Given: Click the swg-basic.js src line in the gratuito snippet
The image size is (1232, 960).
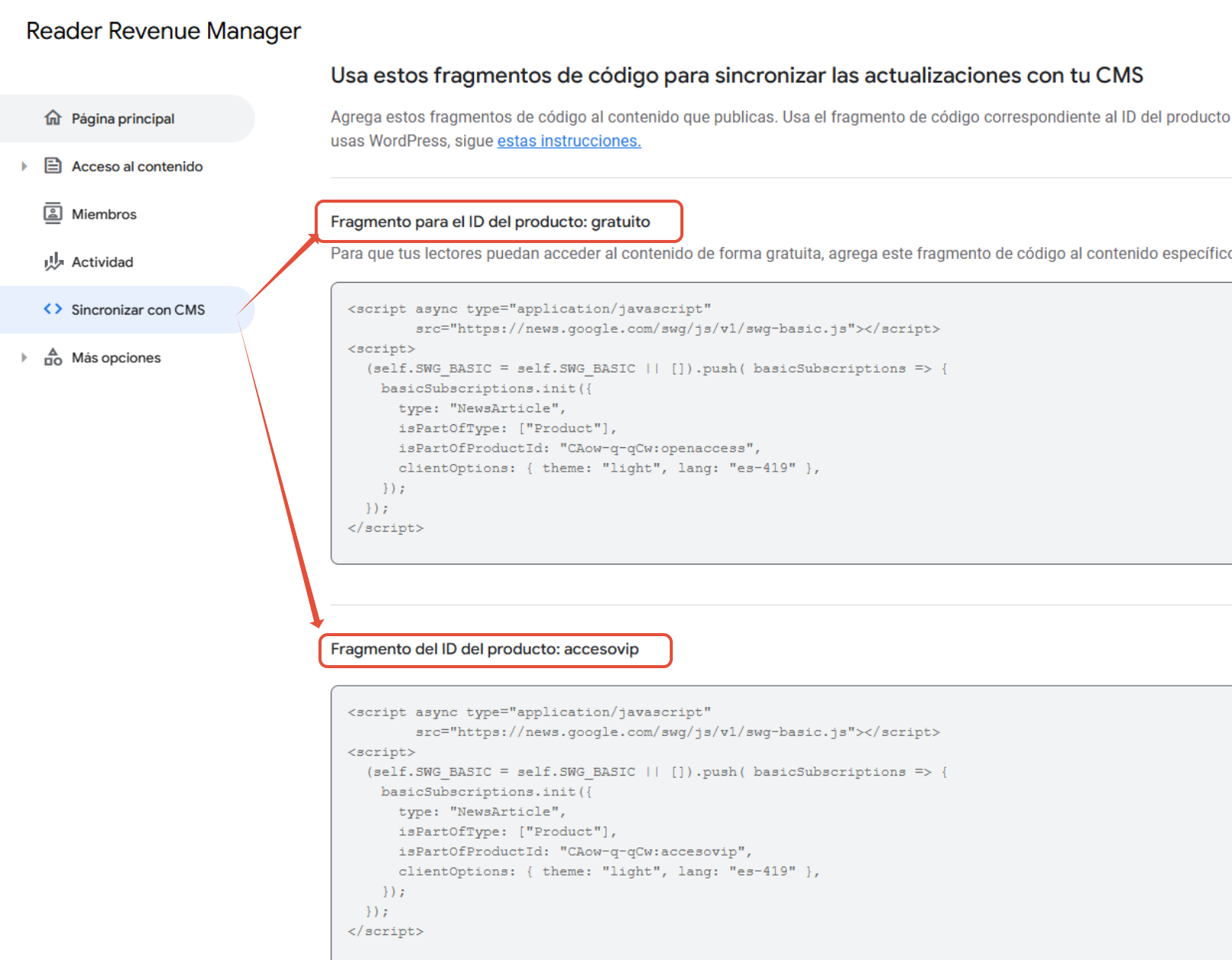Looking at the screenshot, I should (x=678, y=328).
